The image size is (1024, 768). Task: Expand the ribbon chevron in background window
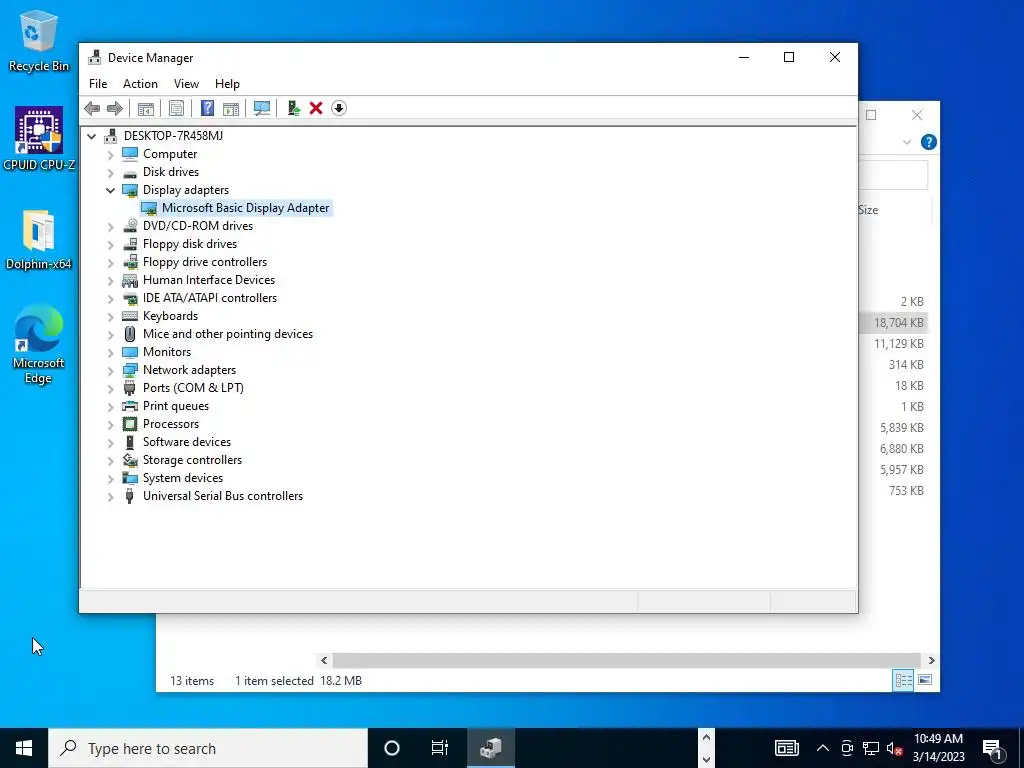pos(906,142)
